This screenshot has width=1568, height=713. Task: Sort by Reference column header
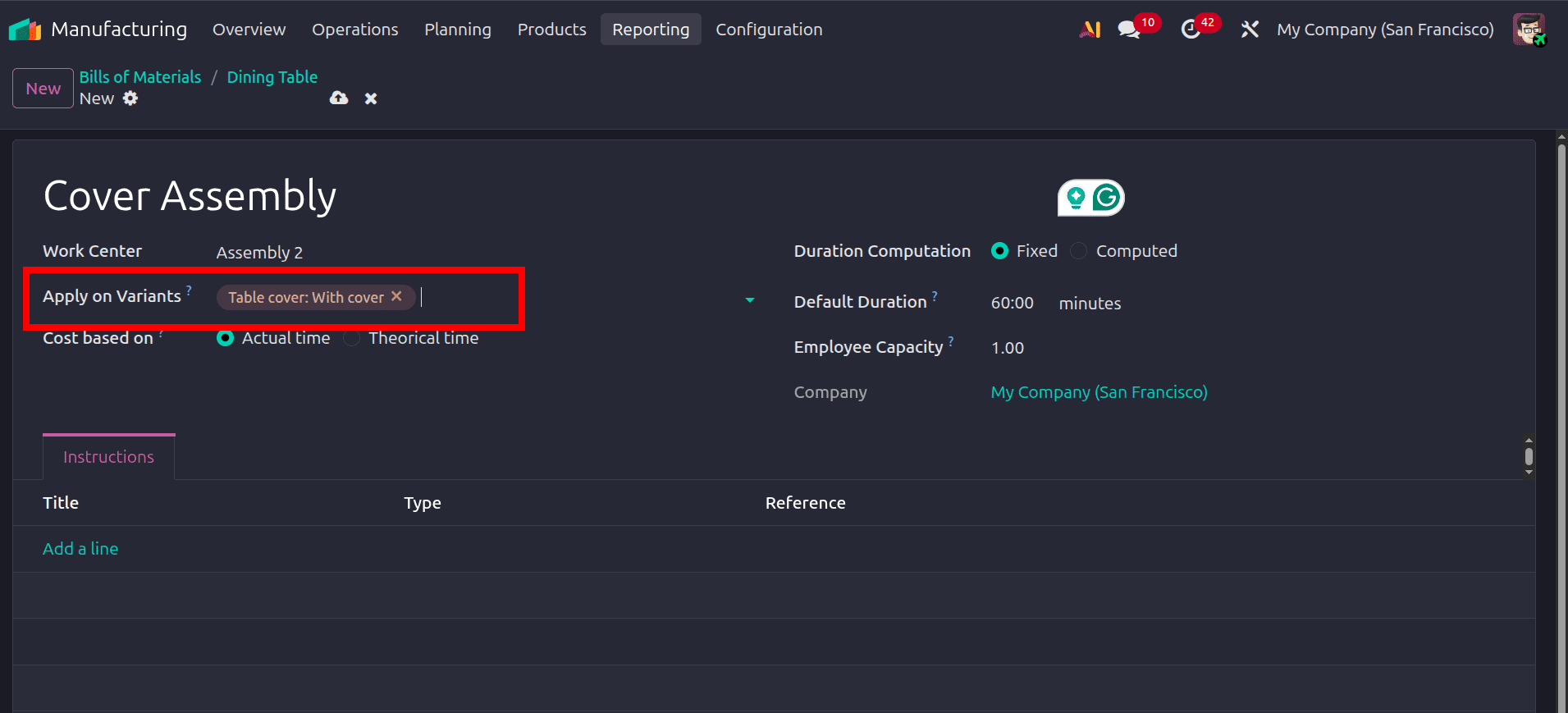tap(805, 503)
